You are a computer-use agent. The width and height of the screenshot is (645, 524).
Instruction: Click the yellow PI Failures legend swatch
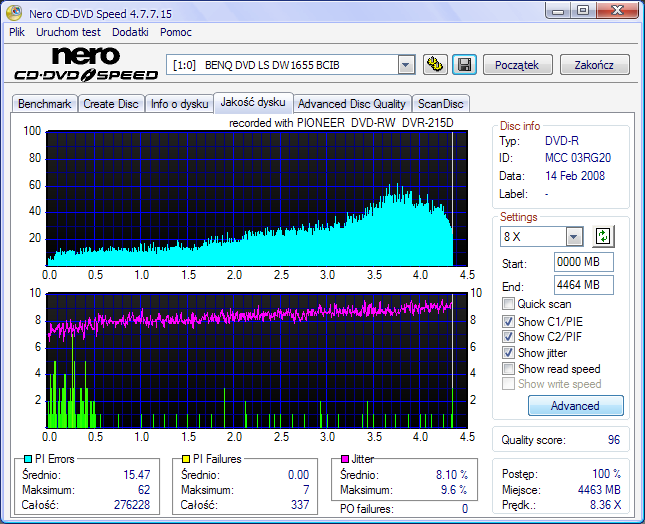(x=186, y=459)
